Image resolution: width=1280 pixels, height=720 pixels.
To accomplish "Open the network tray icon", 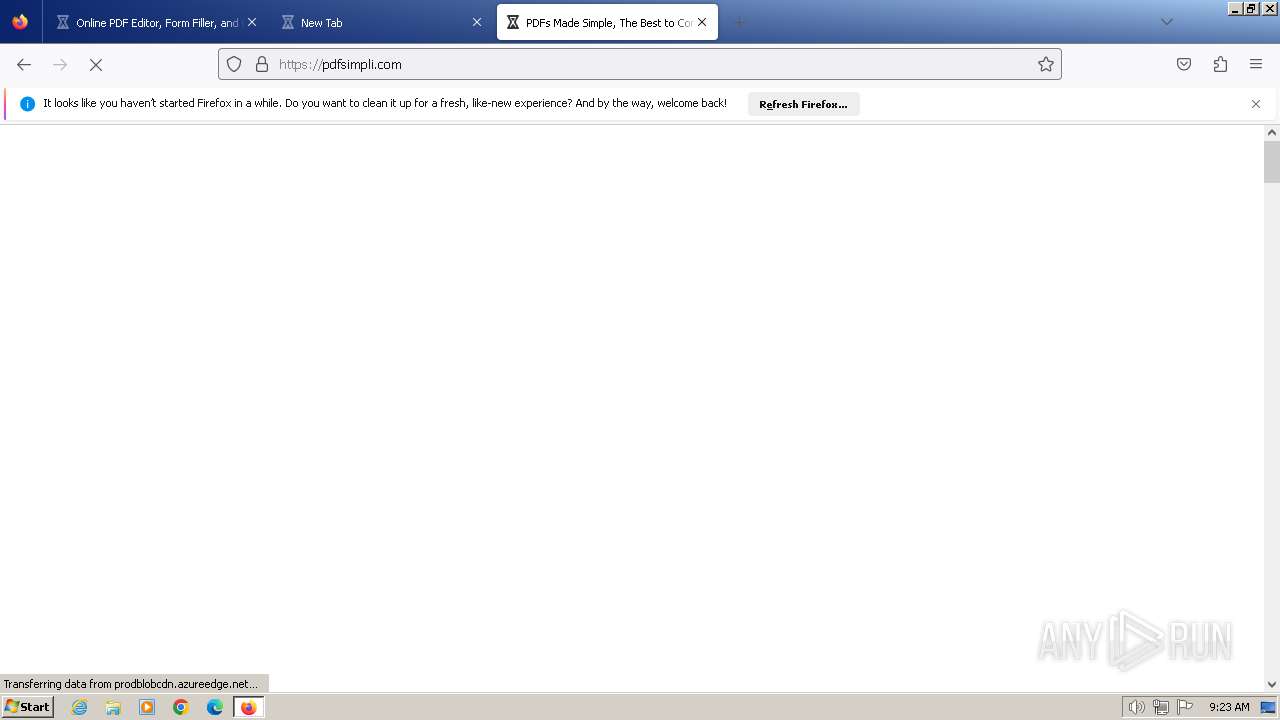I will click(1161, 707).
